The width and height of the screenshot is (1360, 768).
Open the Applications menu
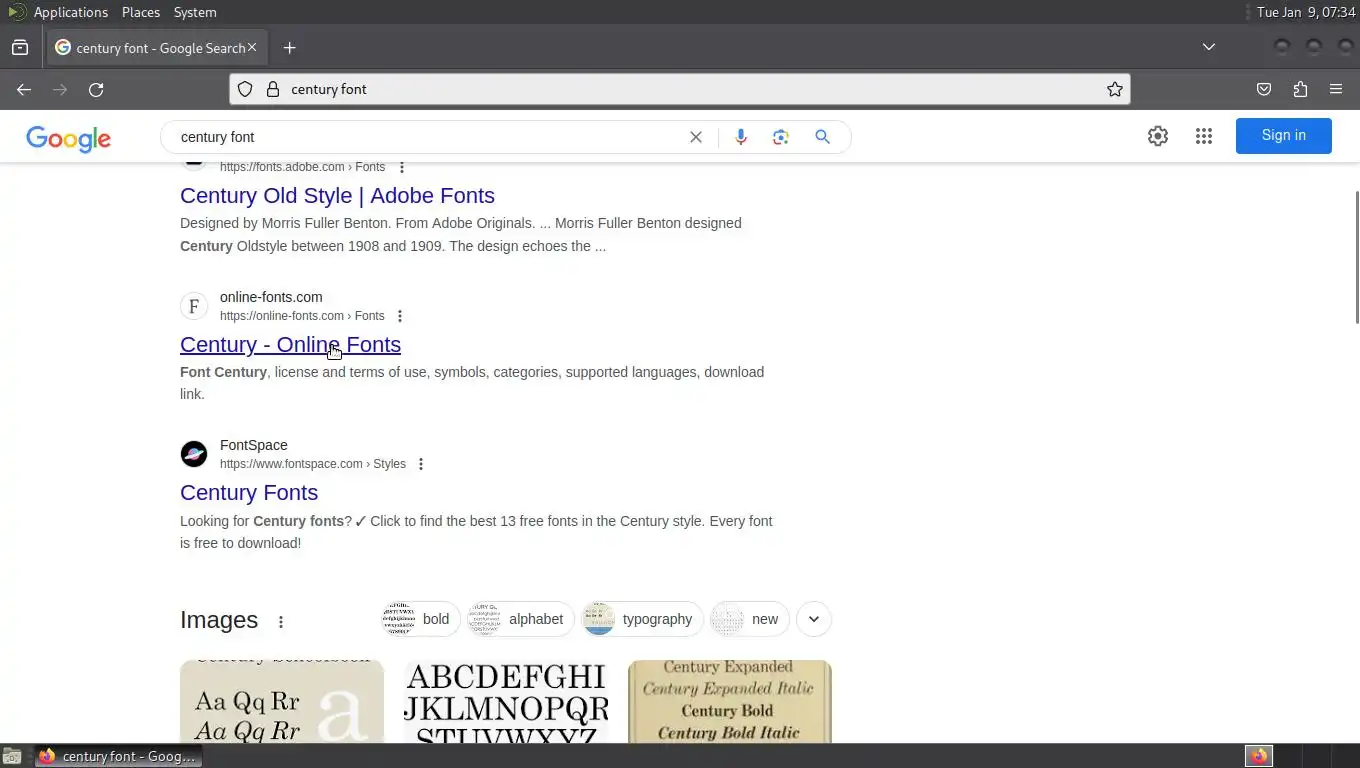click(70, 12)
